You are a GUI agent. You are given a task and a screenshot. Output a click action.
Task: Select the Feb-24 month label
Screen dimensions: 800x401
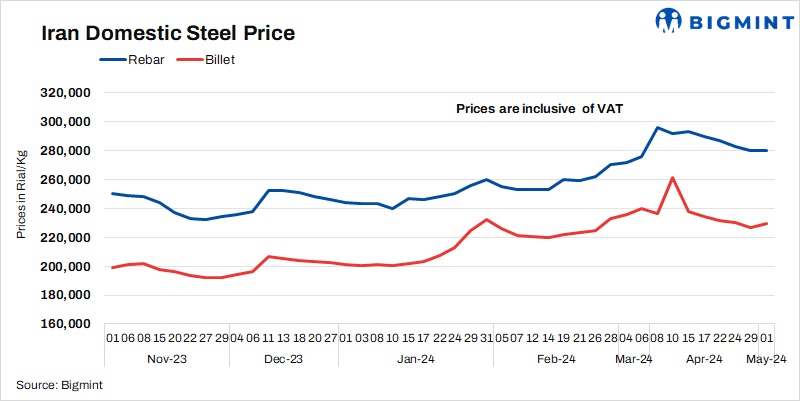(556, 359)
